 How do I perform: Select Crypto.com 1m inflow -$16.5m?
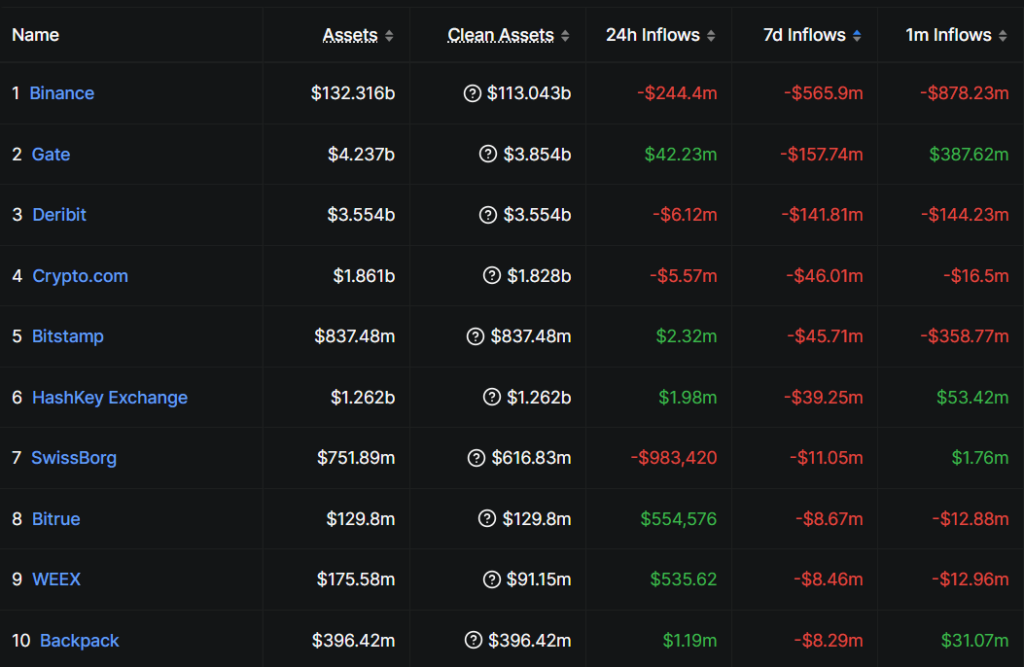coord(976,276)
